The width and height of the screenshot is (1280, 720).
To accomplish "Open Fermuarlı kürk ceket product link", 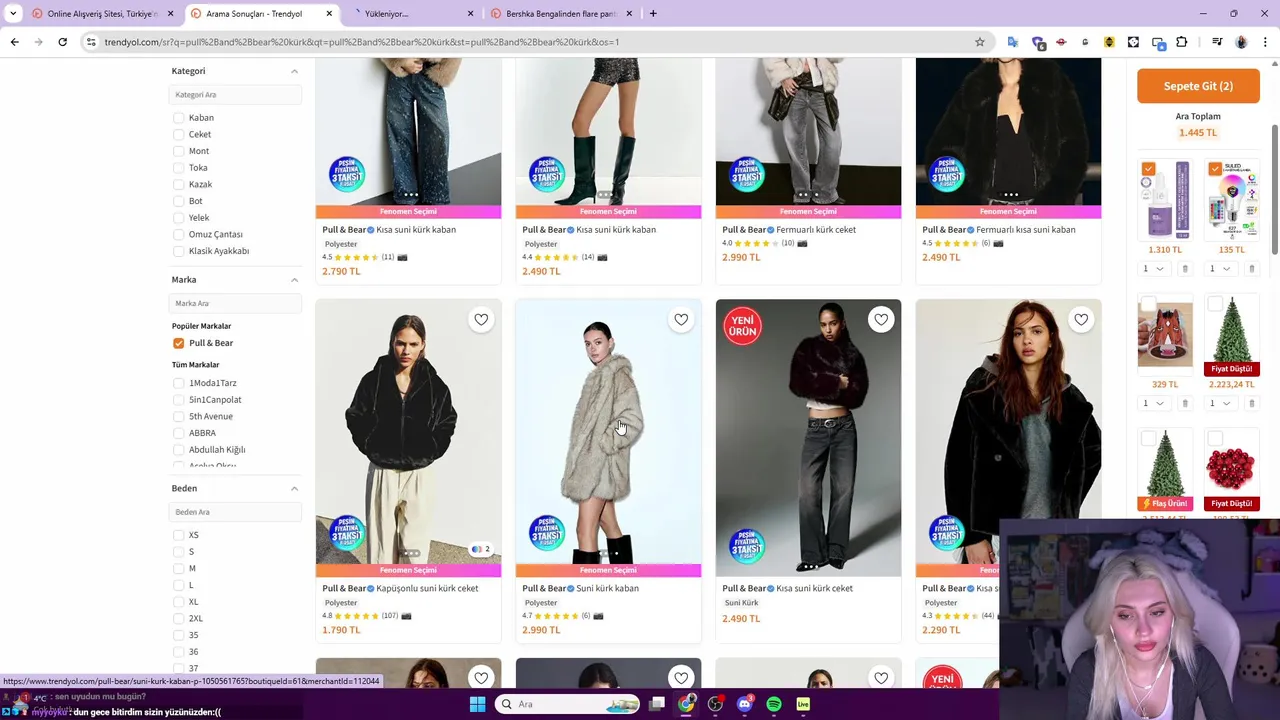I will (x=816, y=230).
